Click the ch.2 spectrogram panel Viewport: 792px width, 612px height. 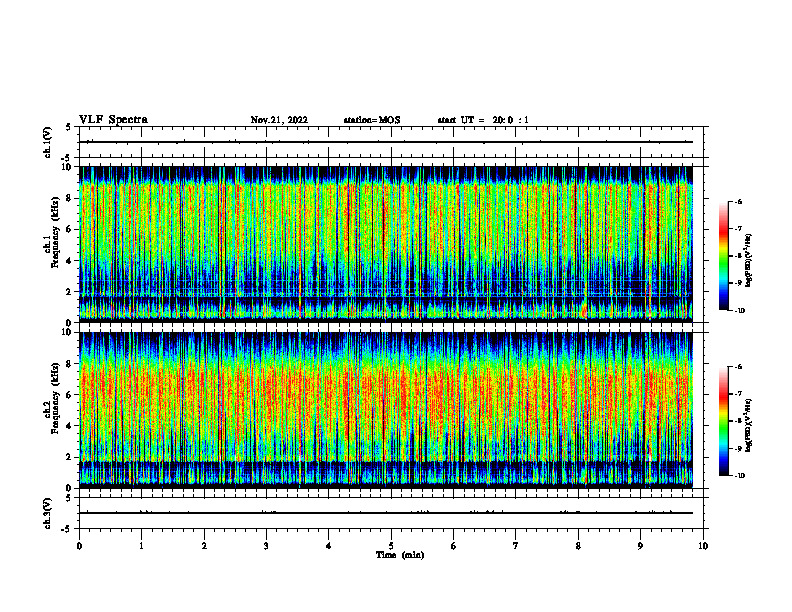point(386,410)
